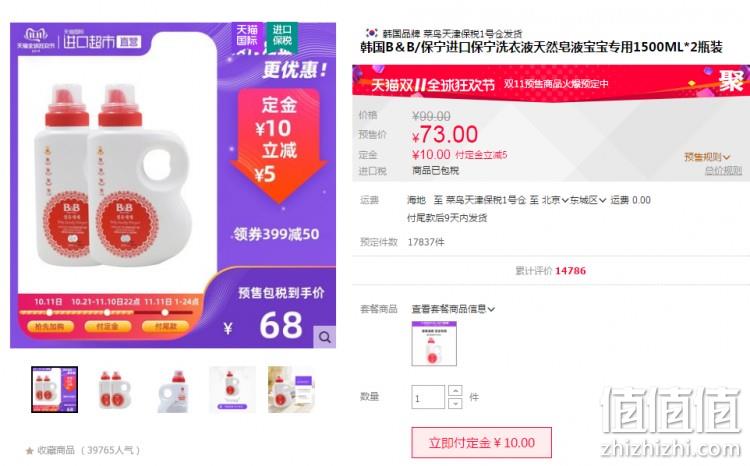
Task: Click the 累计评价 14786 reviews count
Action: (x=551, y=271)
